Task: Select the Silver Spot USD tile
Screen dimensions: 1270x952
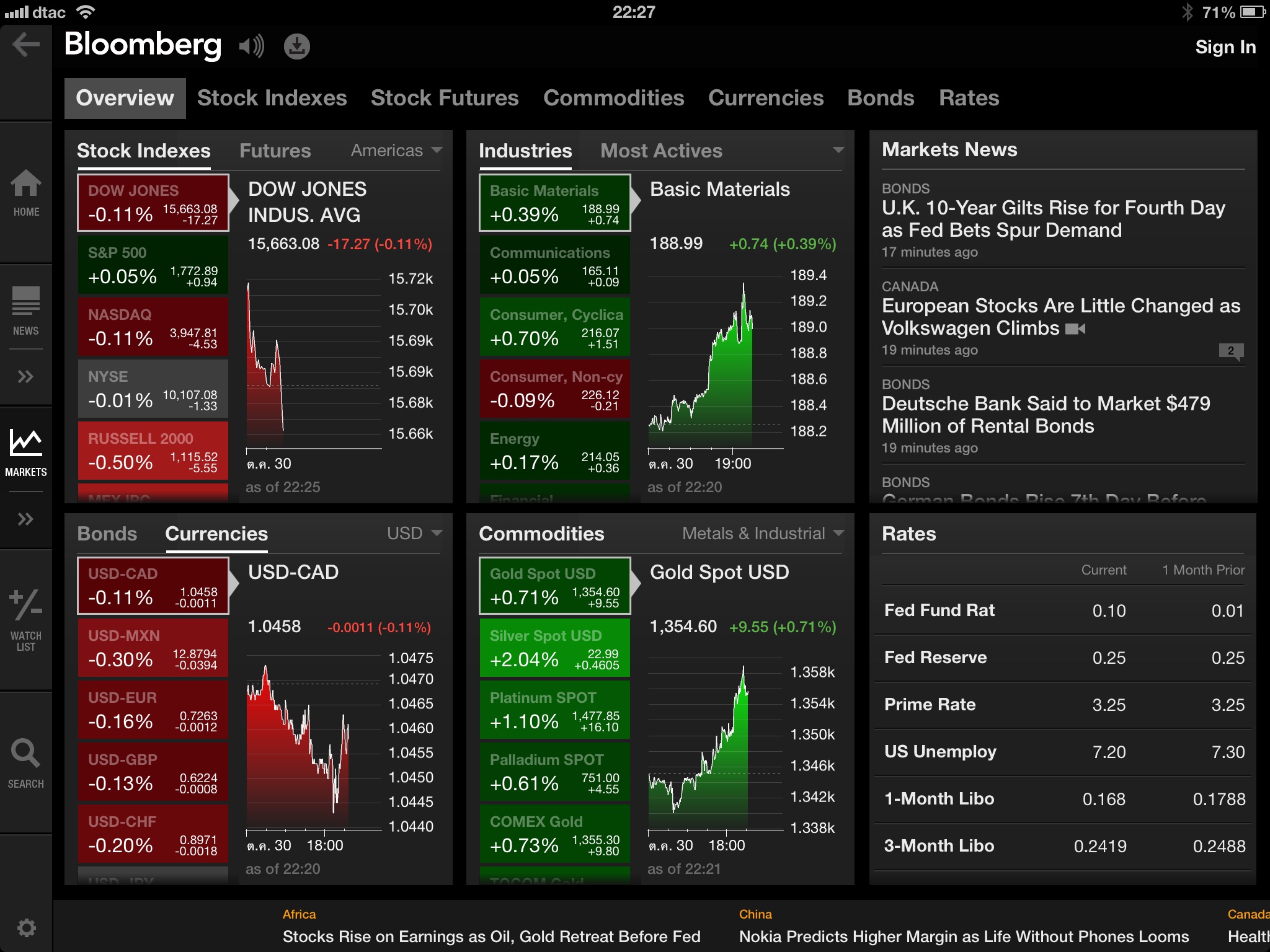Action: pyautogui.click(x=554, y=648)
